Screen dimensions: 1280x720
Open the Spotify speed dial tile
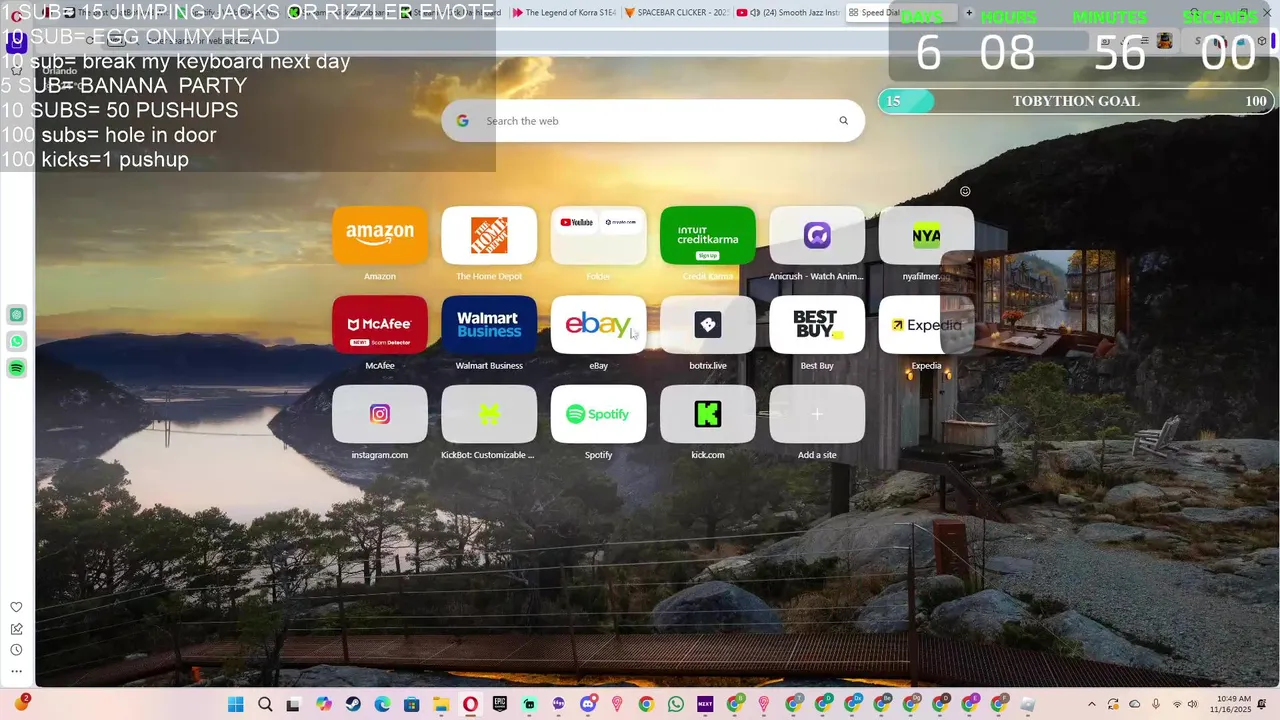598,414
